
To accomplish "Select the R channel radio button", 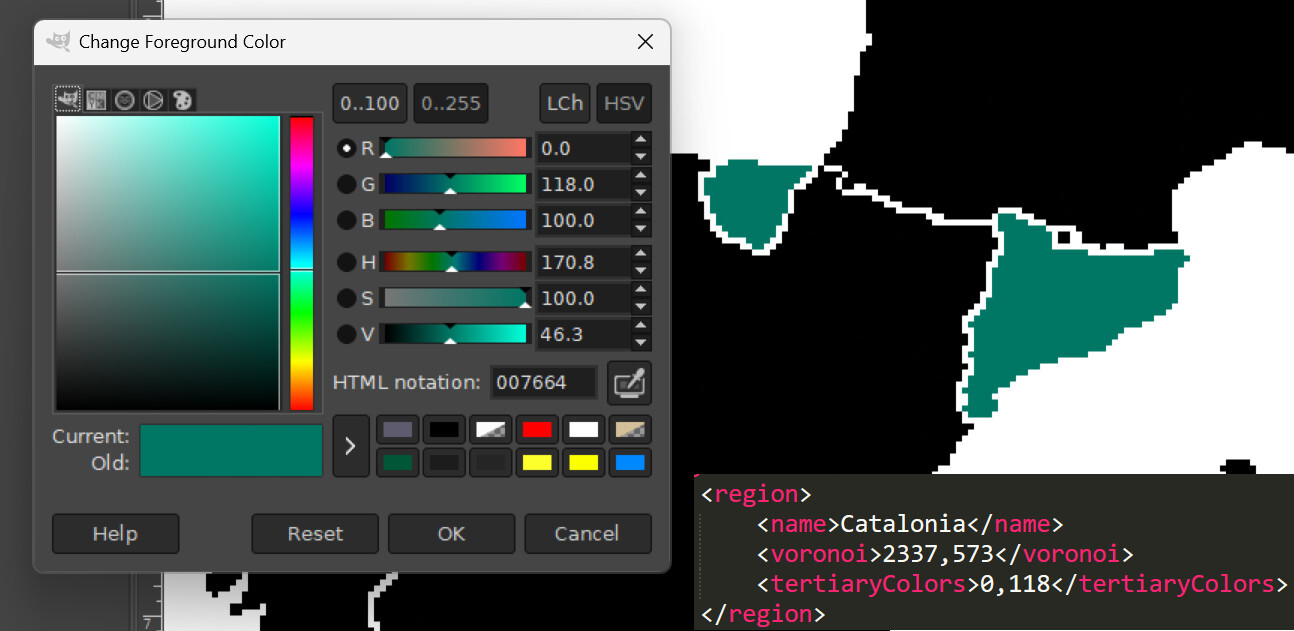I will tap(346, 148).
